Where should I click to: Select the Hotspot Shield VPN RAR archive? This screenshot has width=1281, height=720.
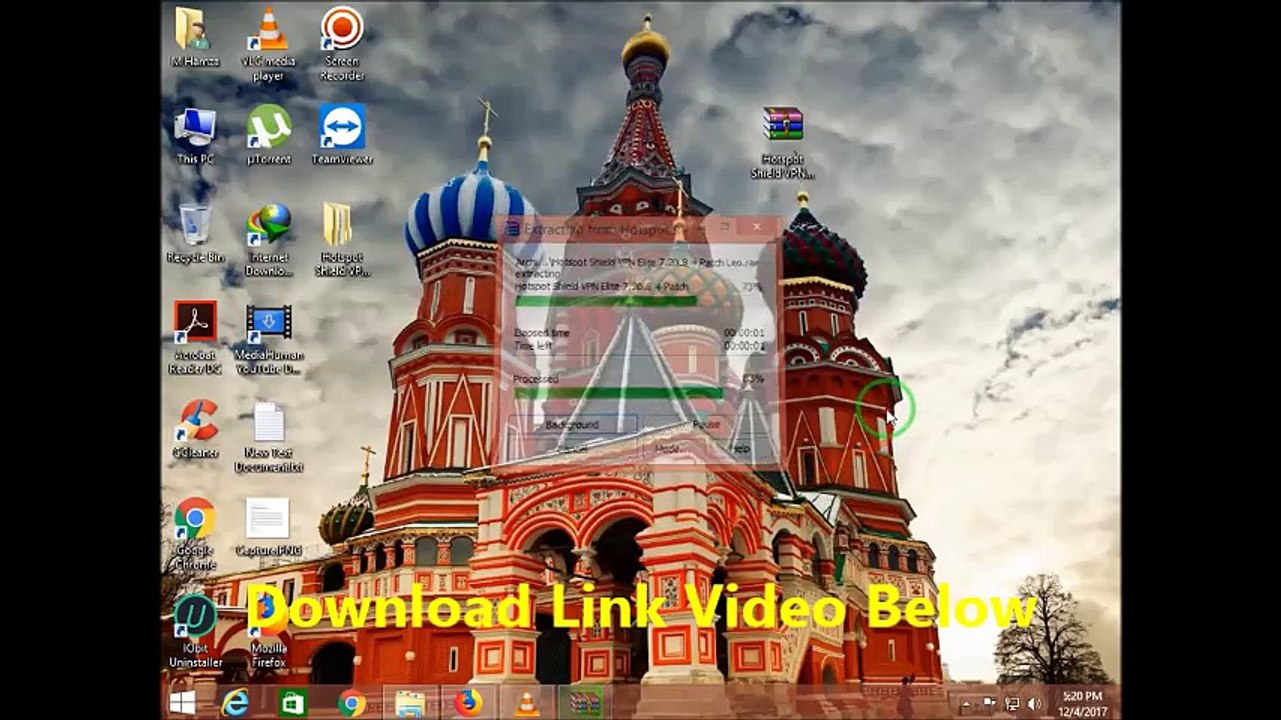tap(783, 126)
